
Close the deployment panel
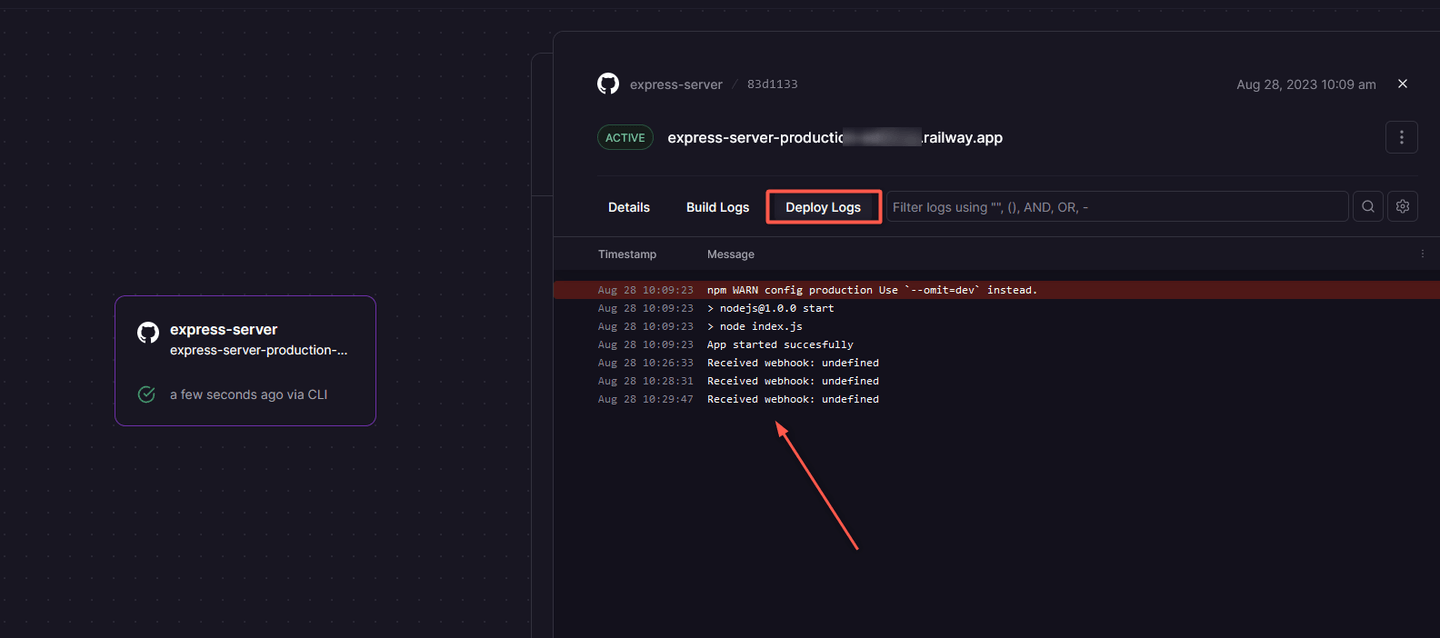pyautogui.click(x=1402, y=84)
